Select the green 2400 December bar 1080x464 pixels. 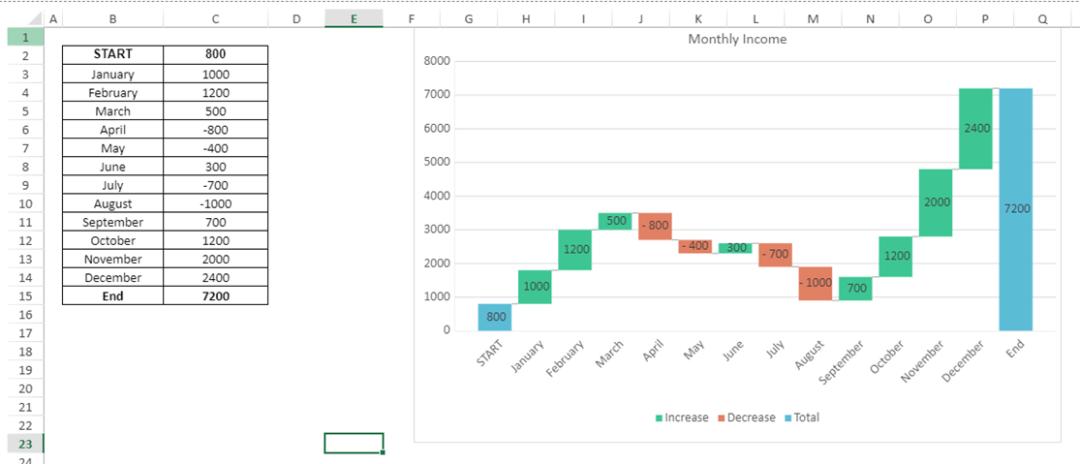975,129
